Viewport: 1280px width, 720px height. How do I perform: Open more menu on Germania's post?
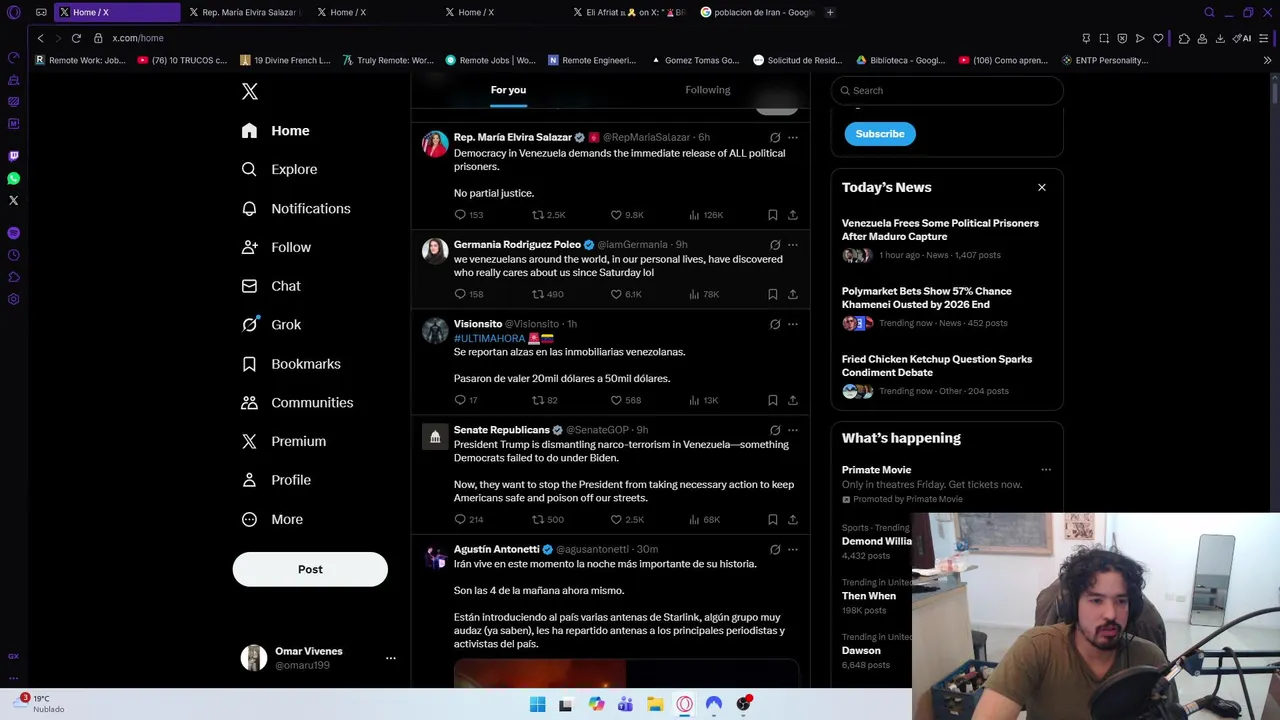click(793, 245)
